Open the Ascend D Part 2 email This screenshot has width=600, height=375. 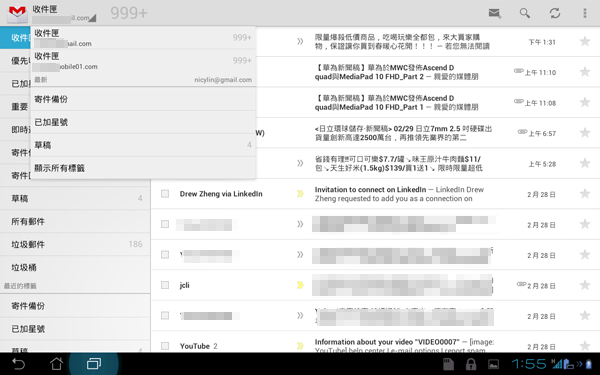tap(396, 72)
